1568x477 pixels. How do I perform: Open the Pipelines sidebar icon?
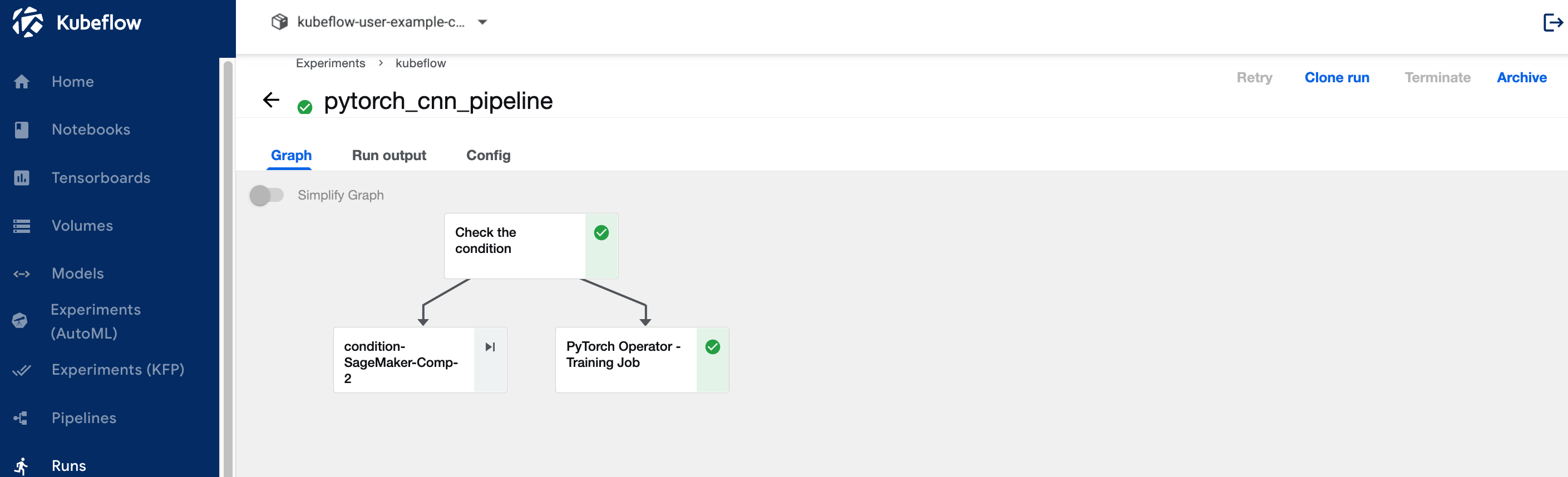coord(21,418)
